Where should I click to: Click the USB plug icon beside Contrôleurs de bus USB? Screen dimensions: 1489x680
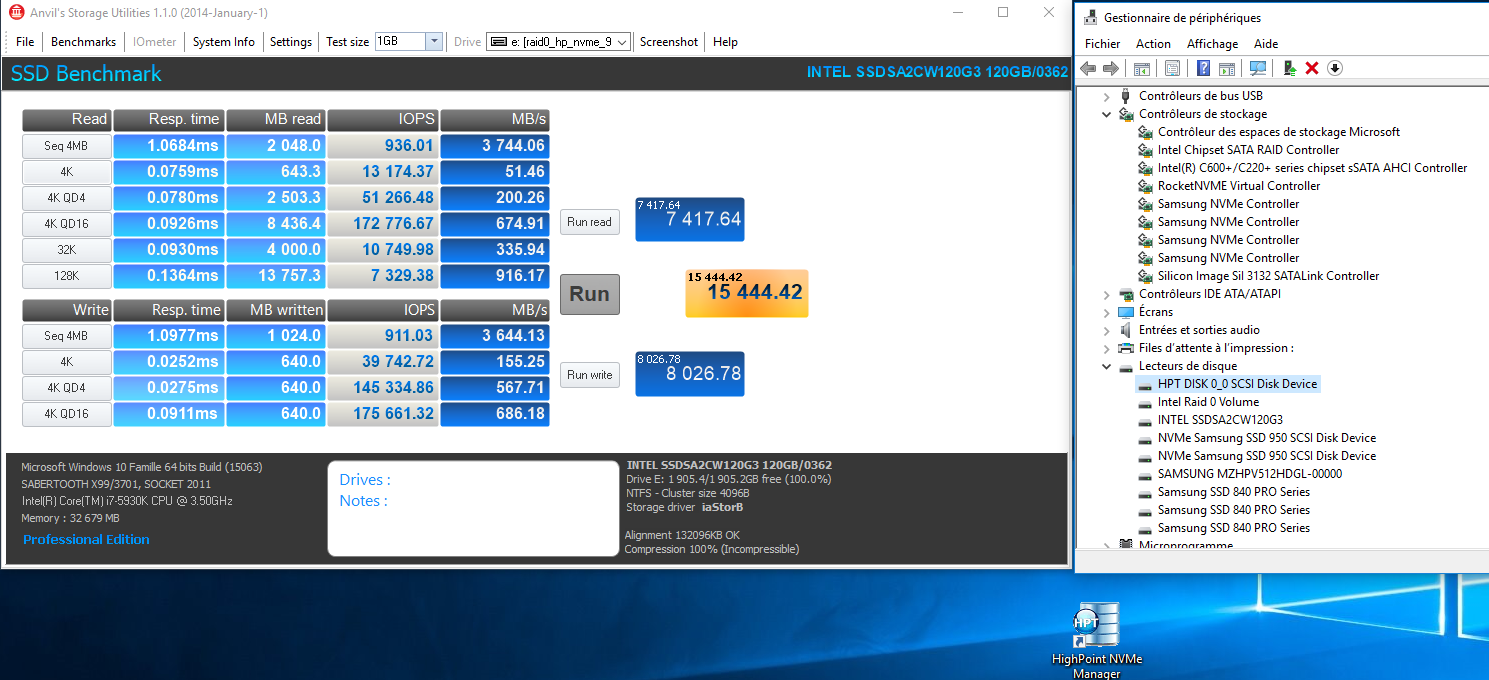pyautogui.click(x=1126, y=96)
